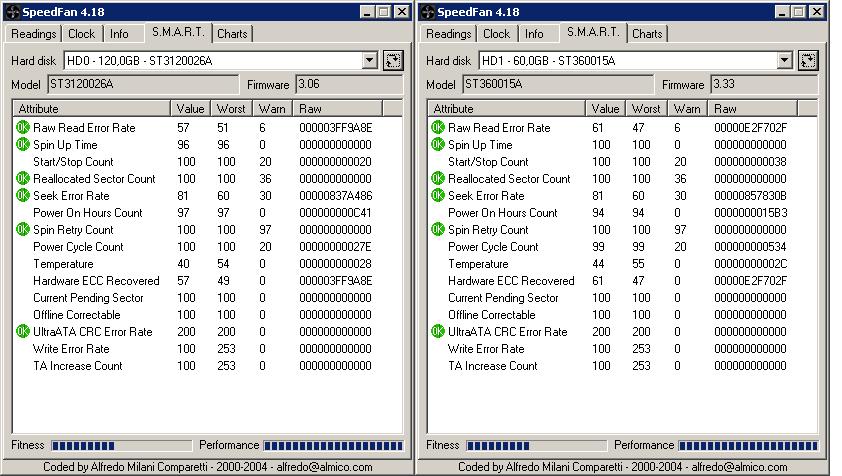Click the OK icon for Reallocated Sector Count in HD0 window
The height and width of the screenshot is (476, 842).
[x=23, y=178]
